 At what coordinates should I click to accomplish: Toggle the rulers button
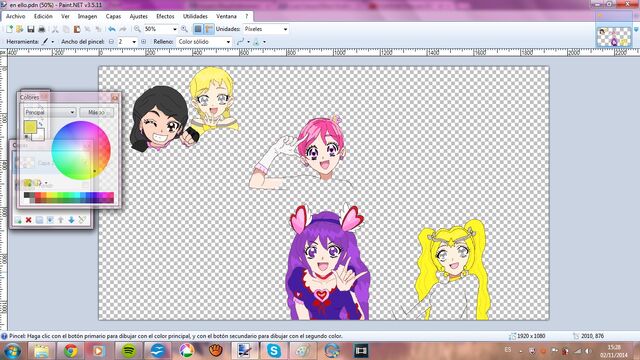209,29
